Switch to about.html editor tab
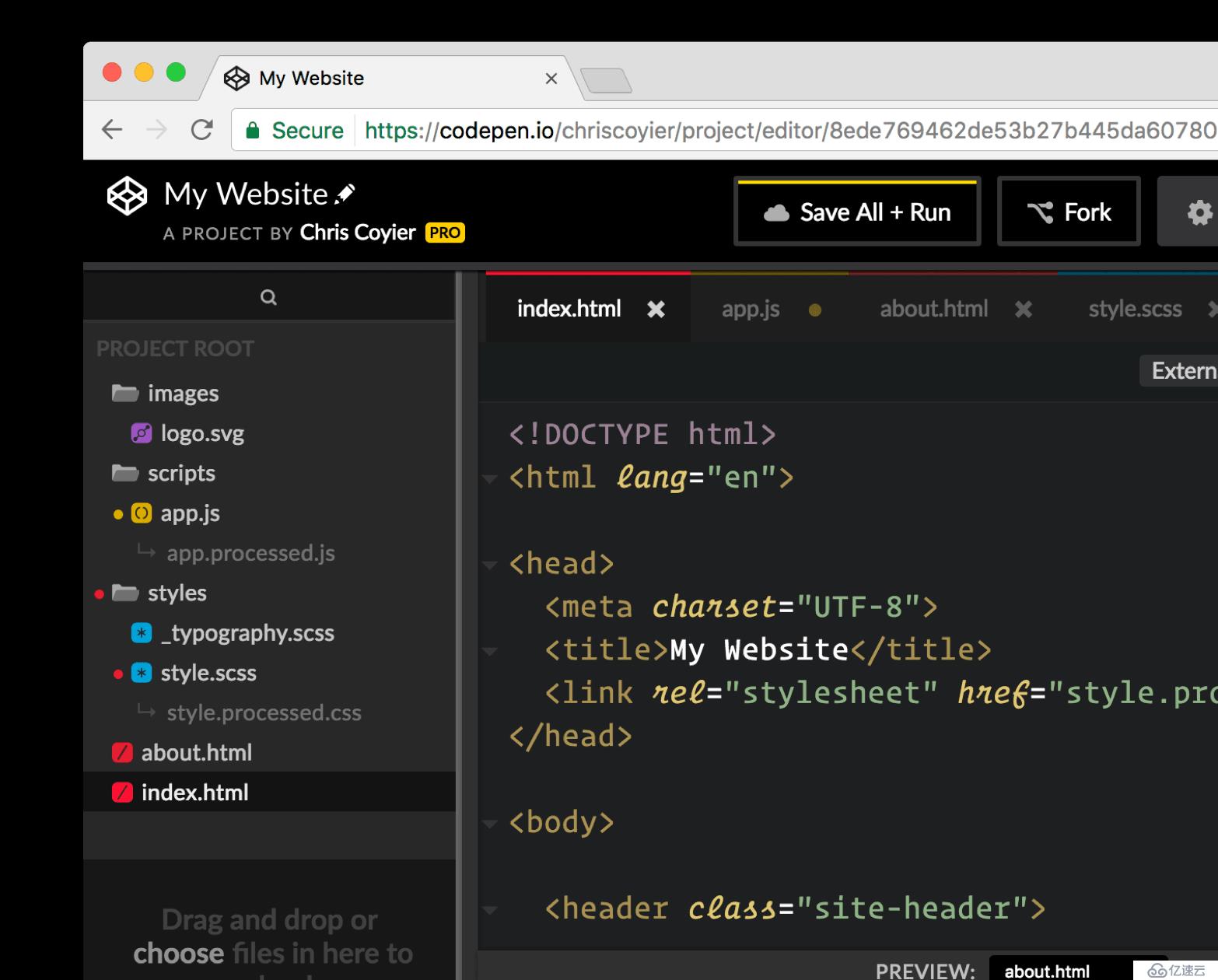Screen dimensions: 1218x980 (x=934, y=309)
